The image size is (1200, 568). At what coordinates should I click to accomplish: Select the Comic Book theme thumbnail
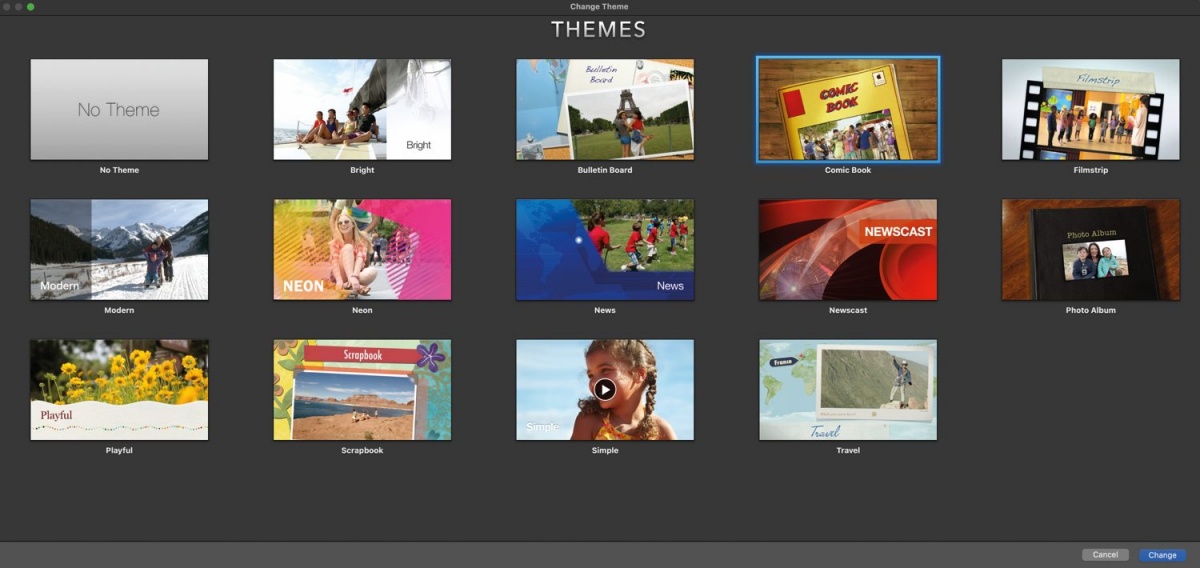coord(848,110)
